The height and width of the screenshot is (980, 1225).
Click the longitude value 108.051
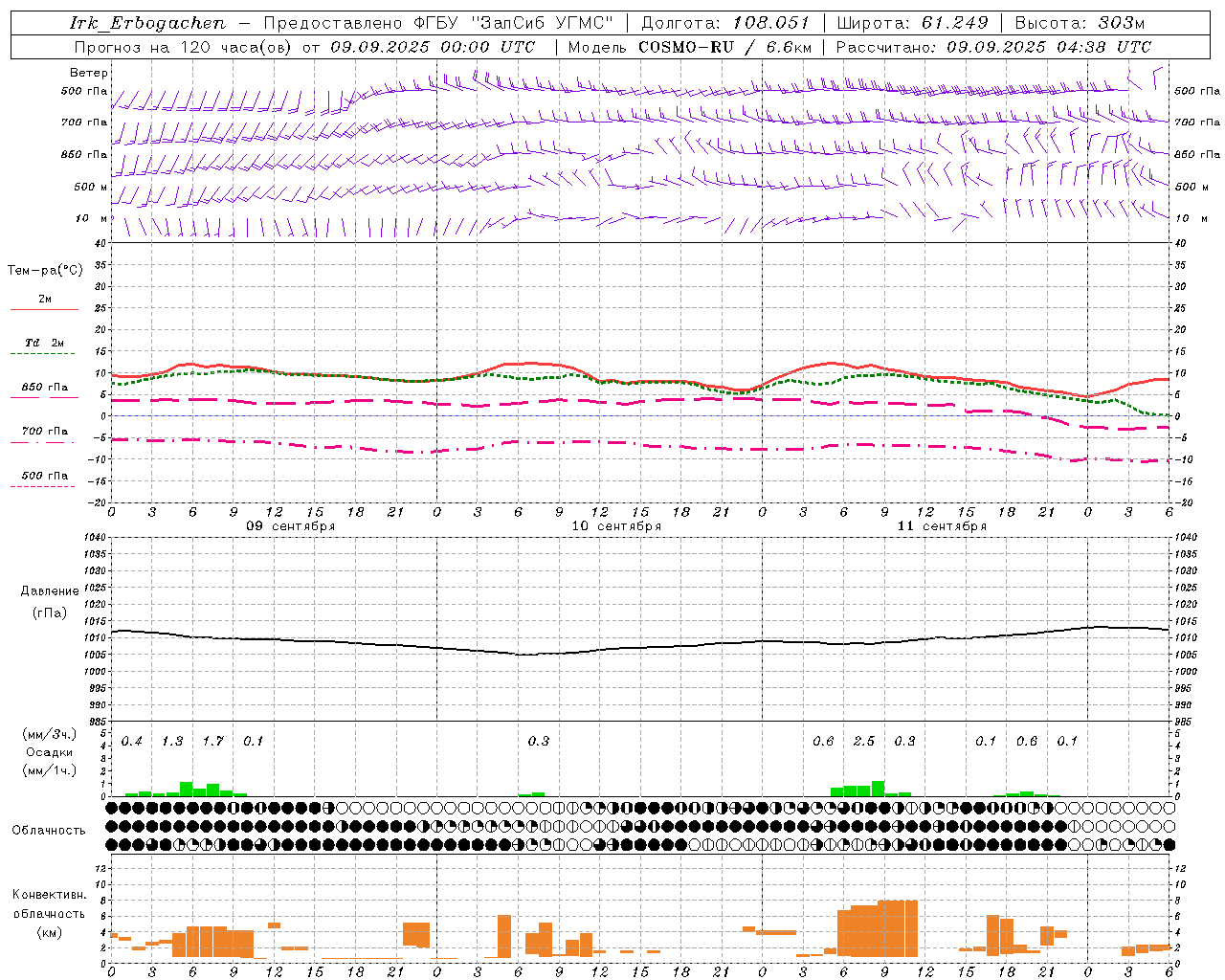tap(771, 23)
